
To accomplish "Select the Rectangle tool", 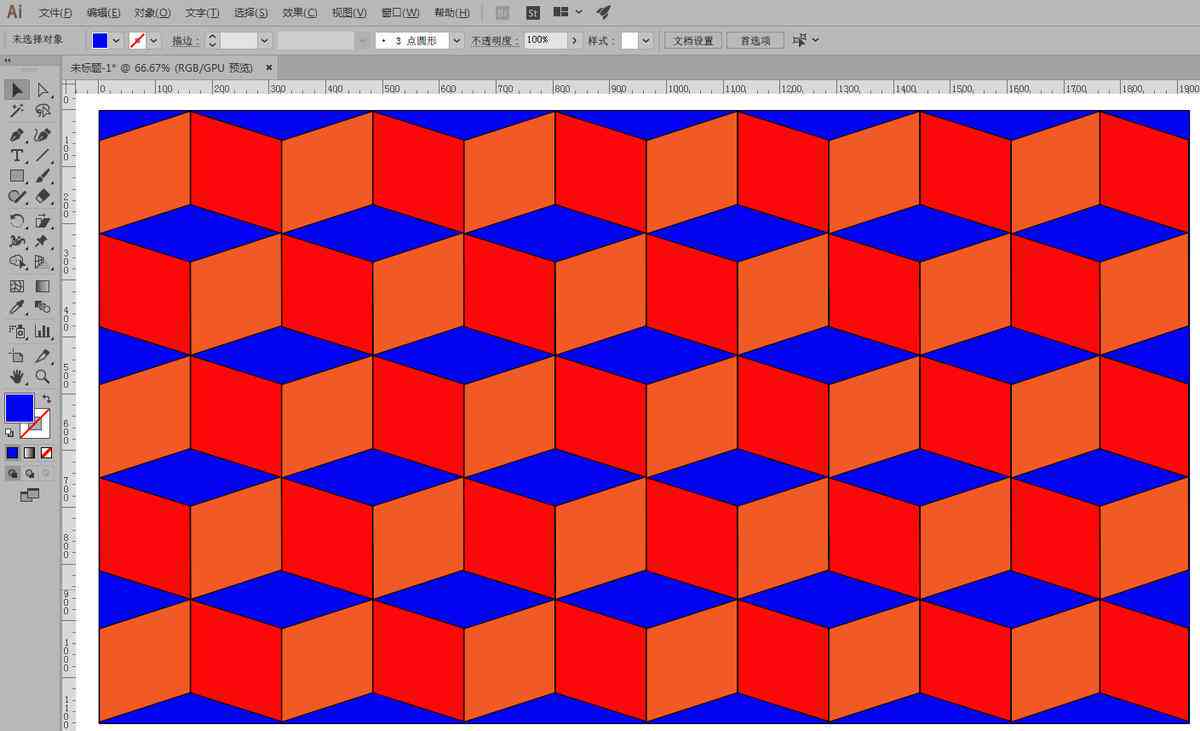I will point(17,176).
